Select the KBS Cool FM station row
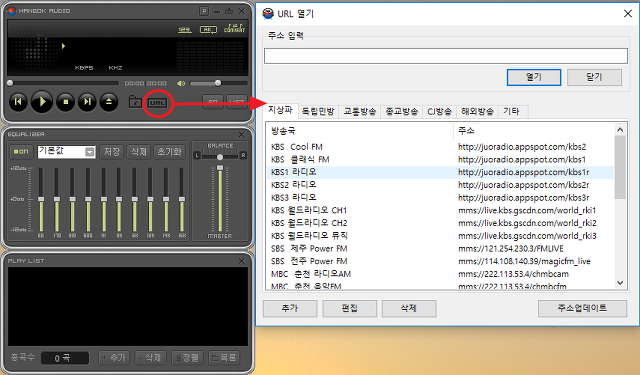This screenshot has height=375, width=640. coord(440,147)
